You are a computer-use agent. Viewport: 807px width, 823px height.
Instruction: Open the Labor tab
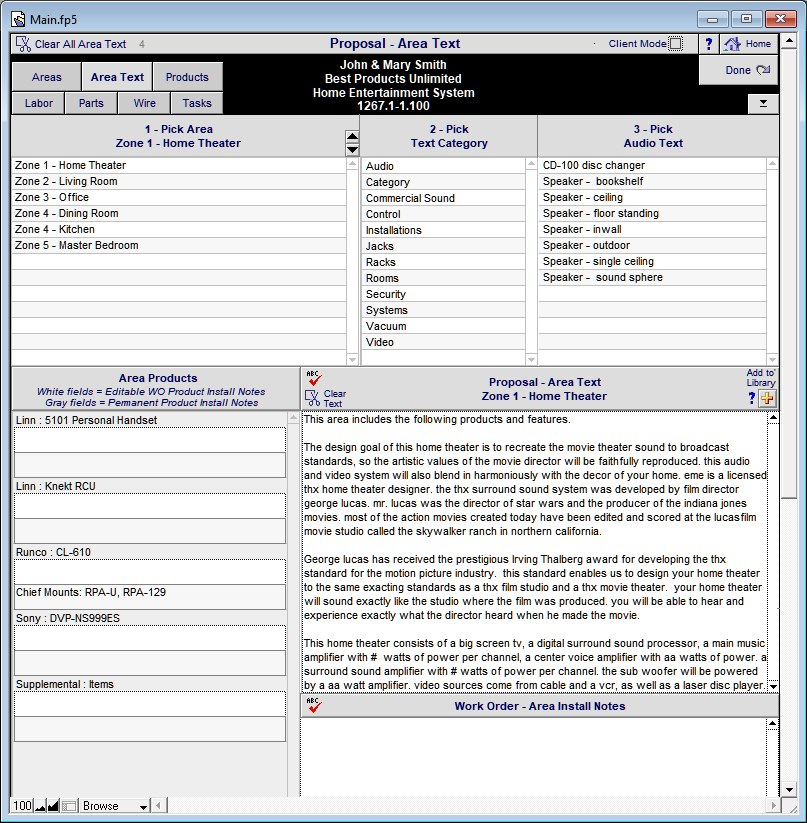(x=39, y=103)
